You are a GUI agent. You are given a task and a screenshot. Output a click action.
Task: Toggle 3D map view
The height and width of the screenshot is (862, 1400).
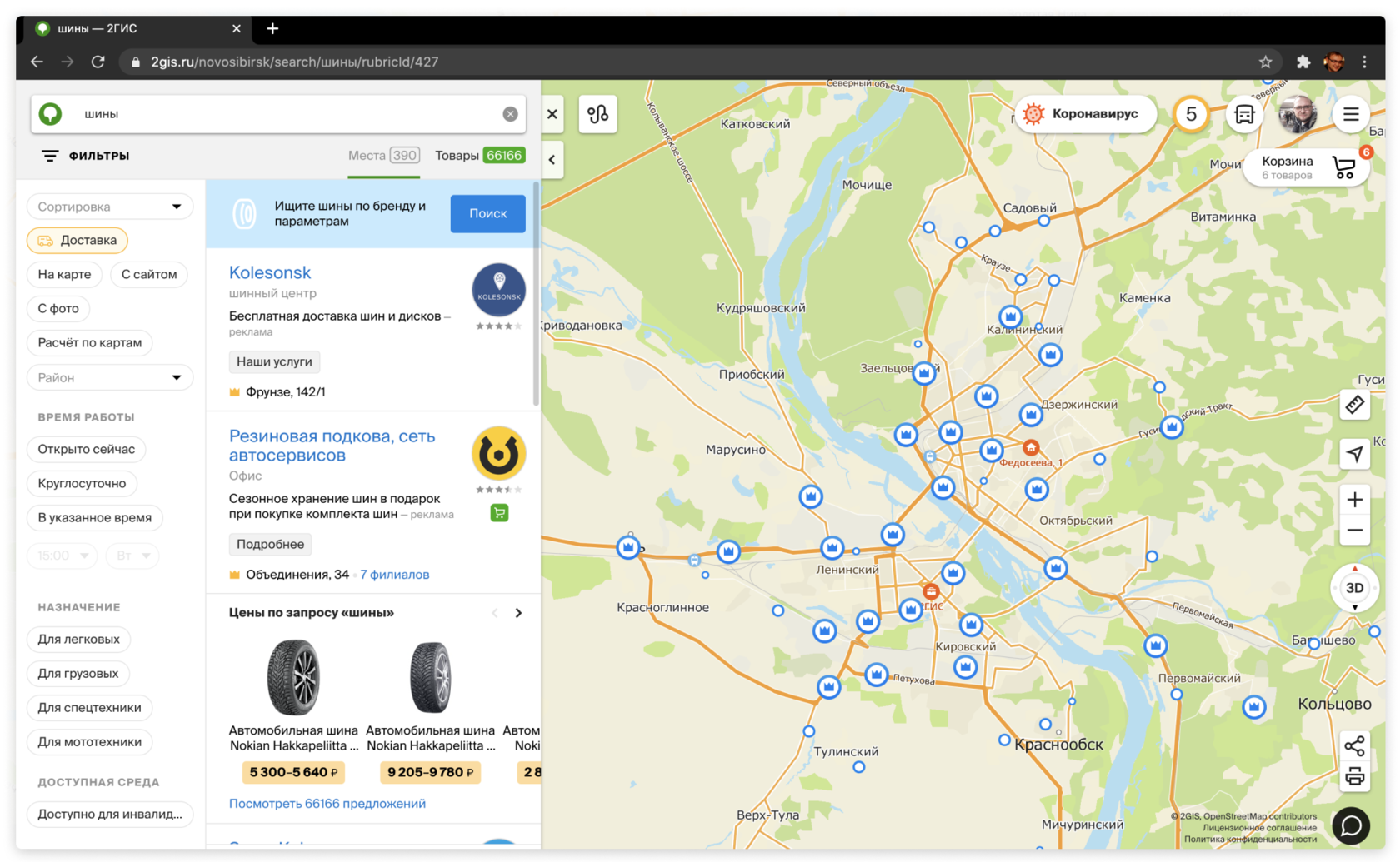tap(1355, 588)
